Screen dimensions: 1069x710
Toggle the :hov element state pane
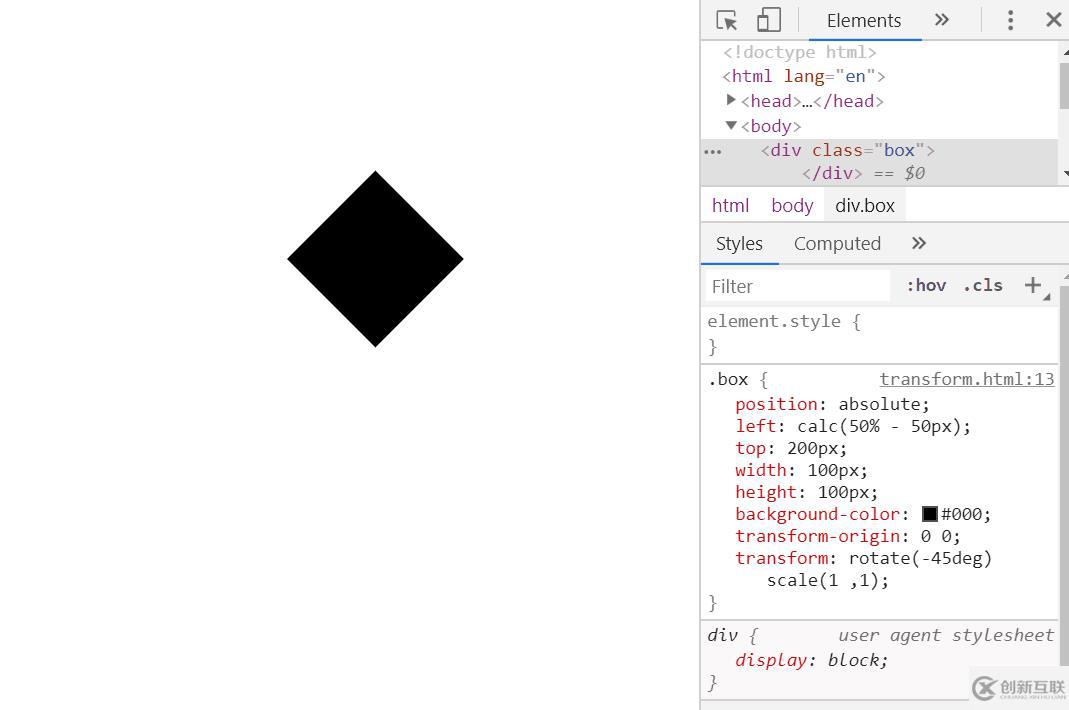point(925,285)
